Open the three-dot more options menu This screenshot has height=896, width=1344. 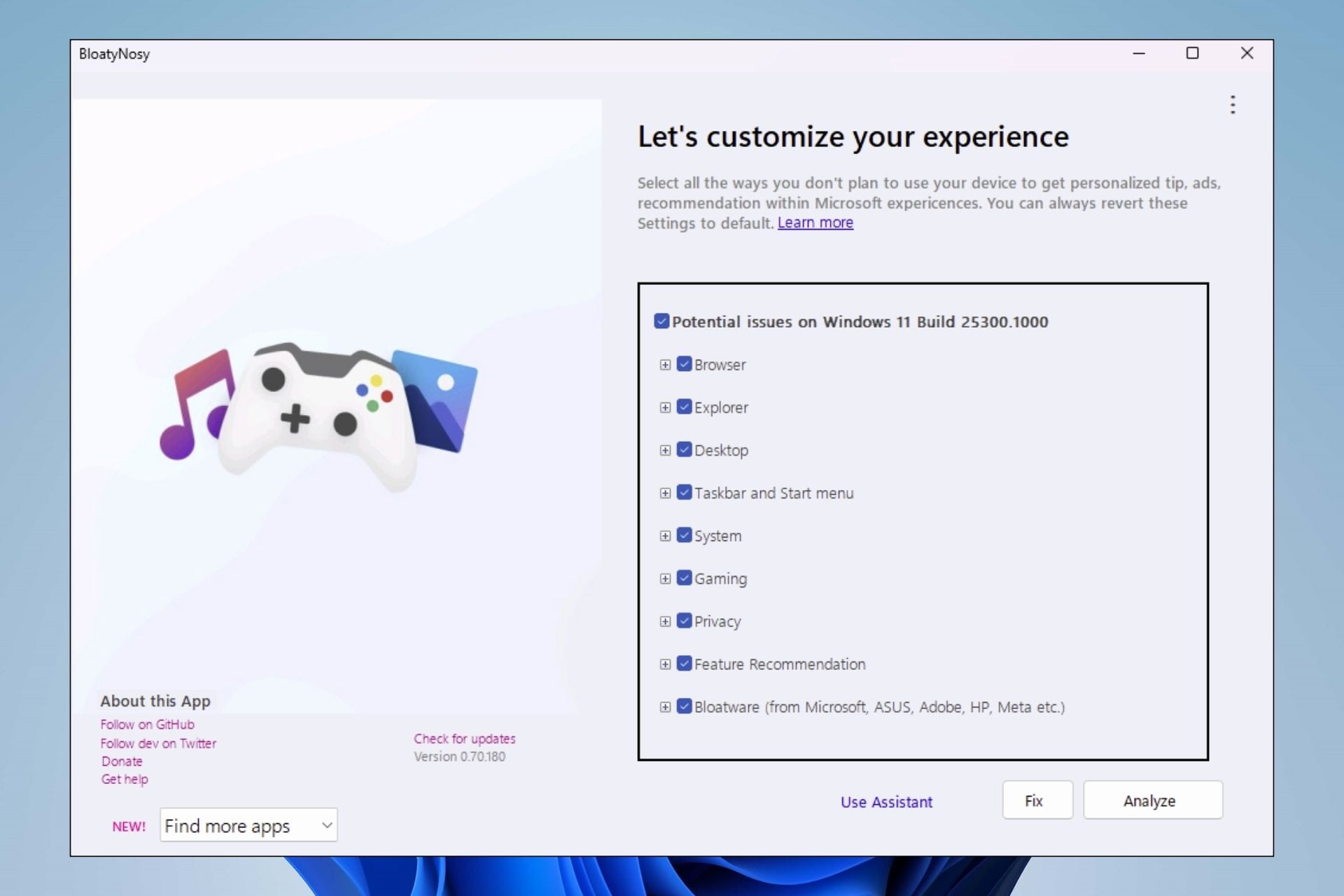tap(1233, 105)
